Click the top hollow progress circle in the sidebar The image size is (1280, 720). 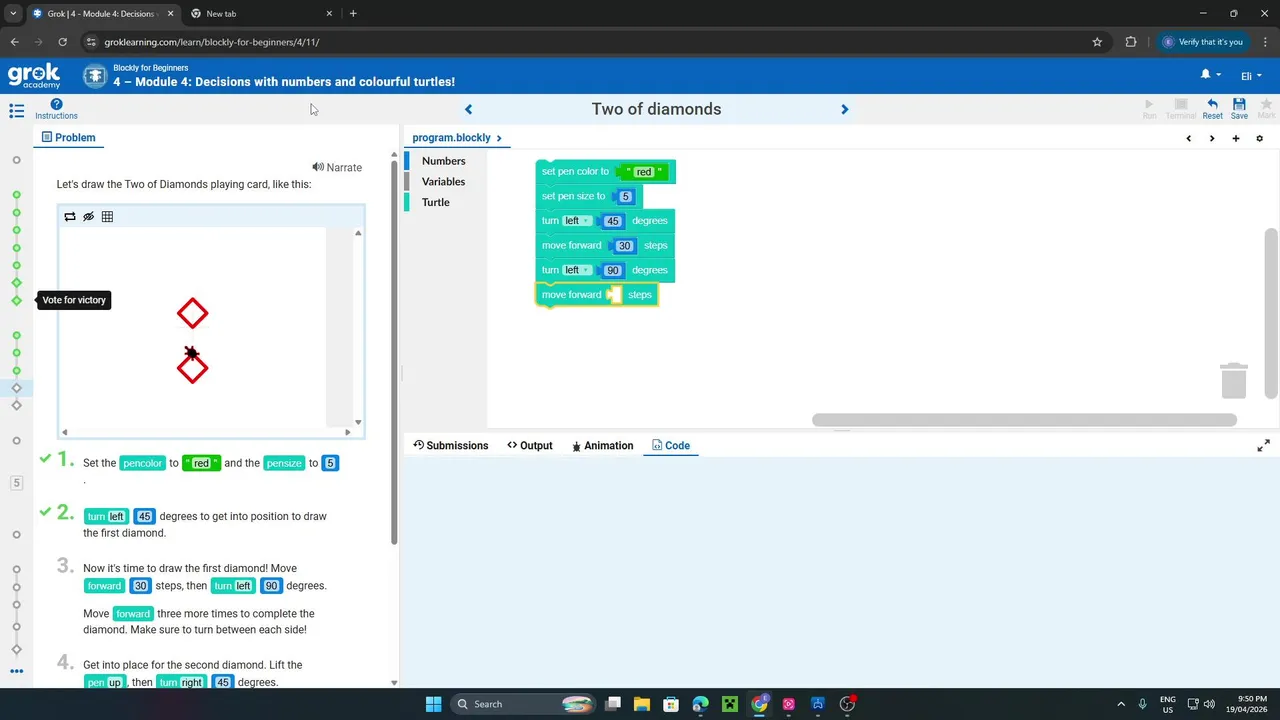tap(16, 160)
